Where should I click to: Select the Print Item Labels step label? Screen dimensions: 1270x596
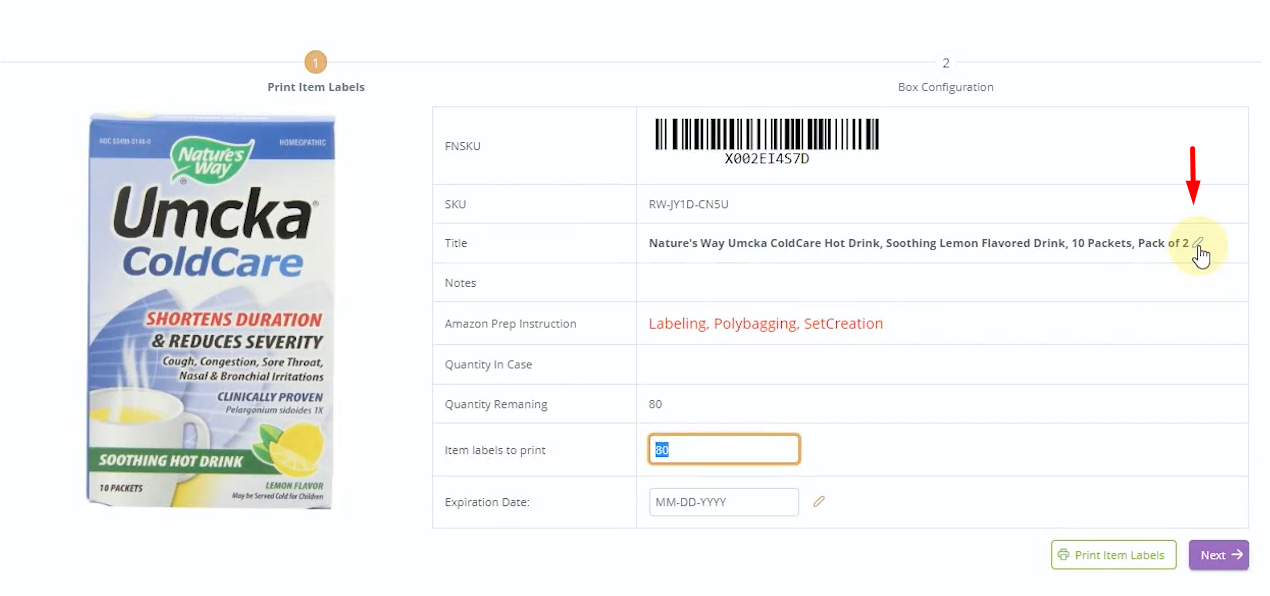(x=315, y=87)
